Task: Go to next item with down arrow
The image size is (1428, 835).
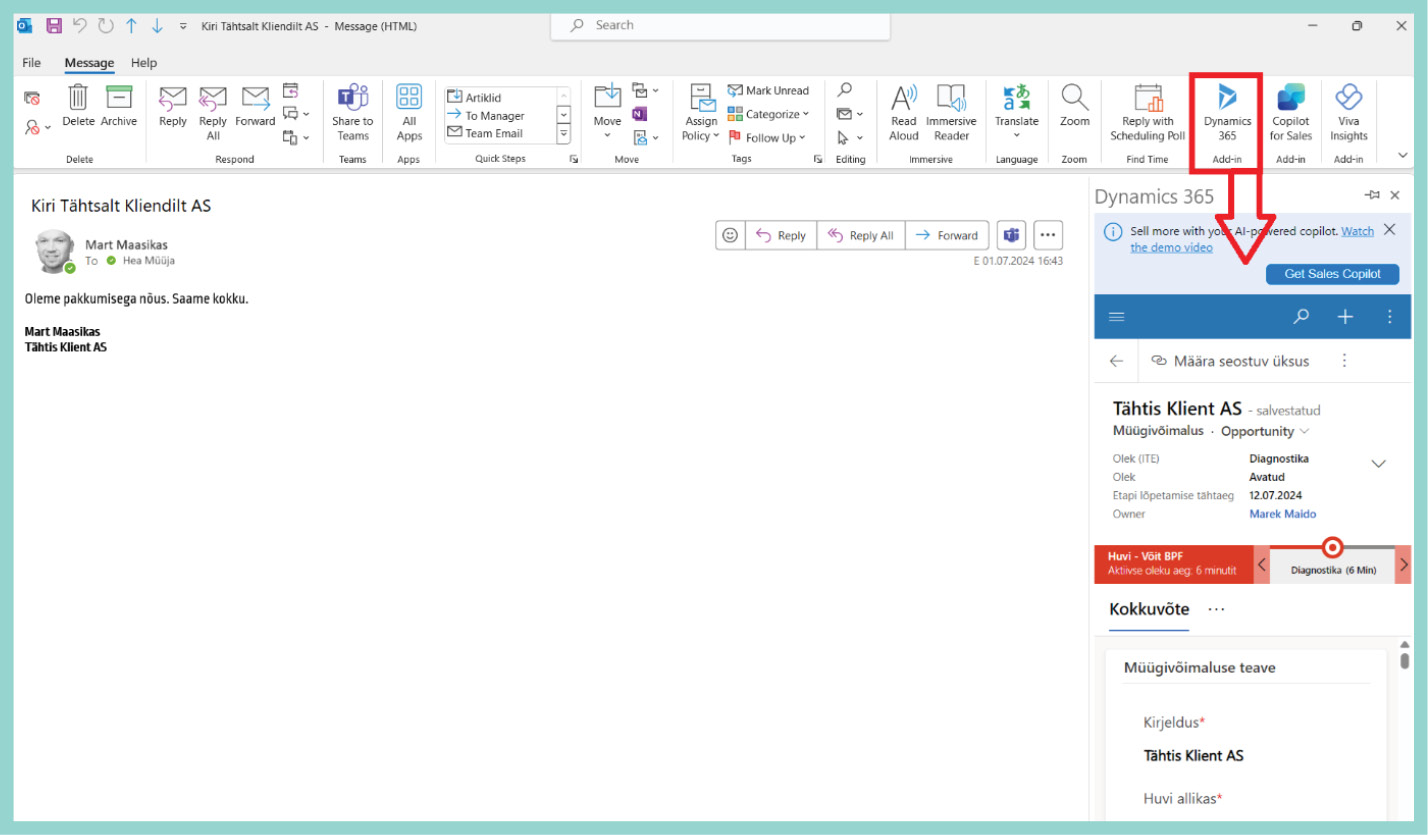Action: tap(157, 26)
